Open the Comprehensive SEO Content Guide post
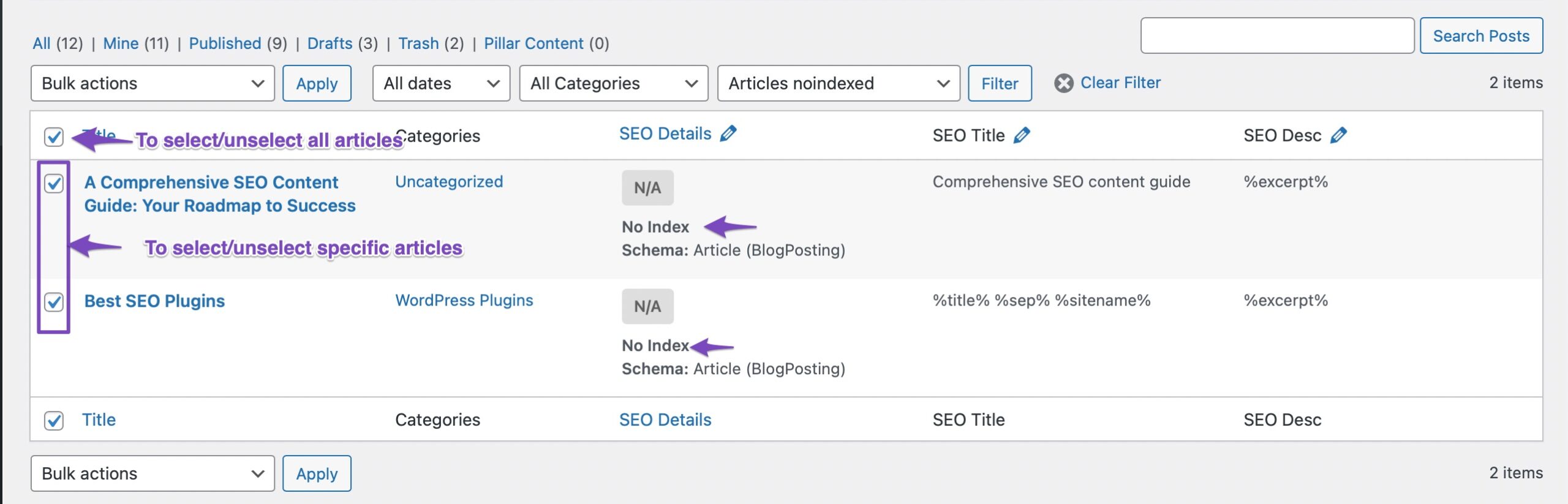Screen dimensions: 1568x504 point(220,194)
